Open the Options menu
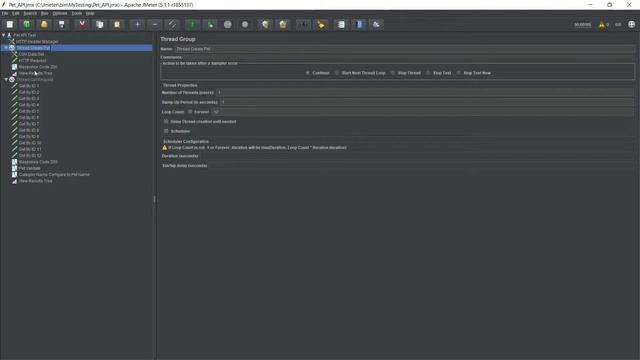The height and width of the screenshot is (360, 640). tap(60, 13)
